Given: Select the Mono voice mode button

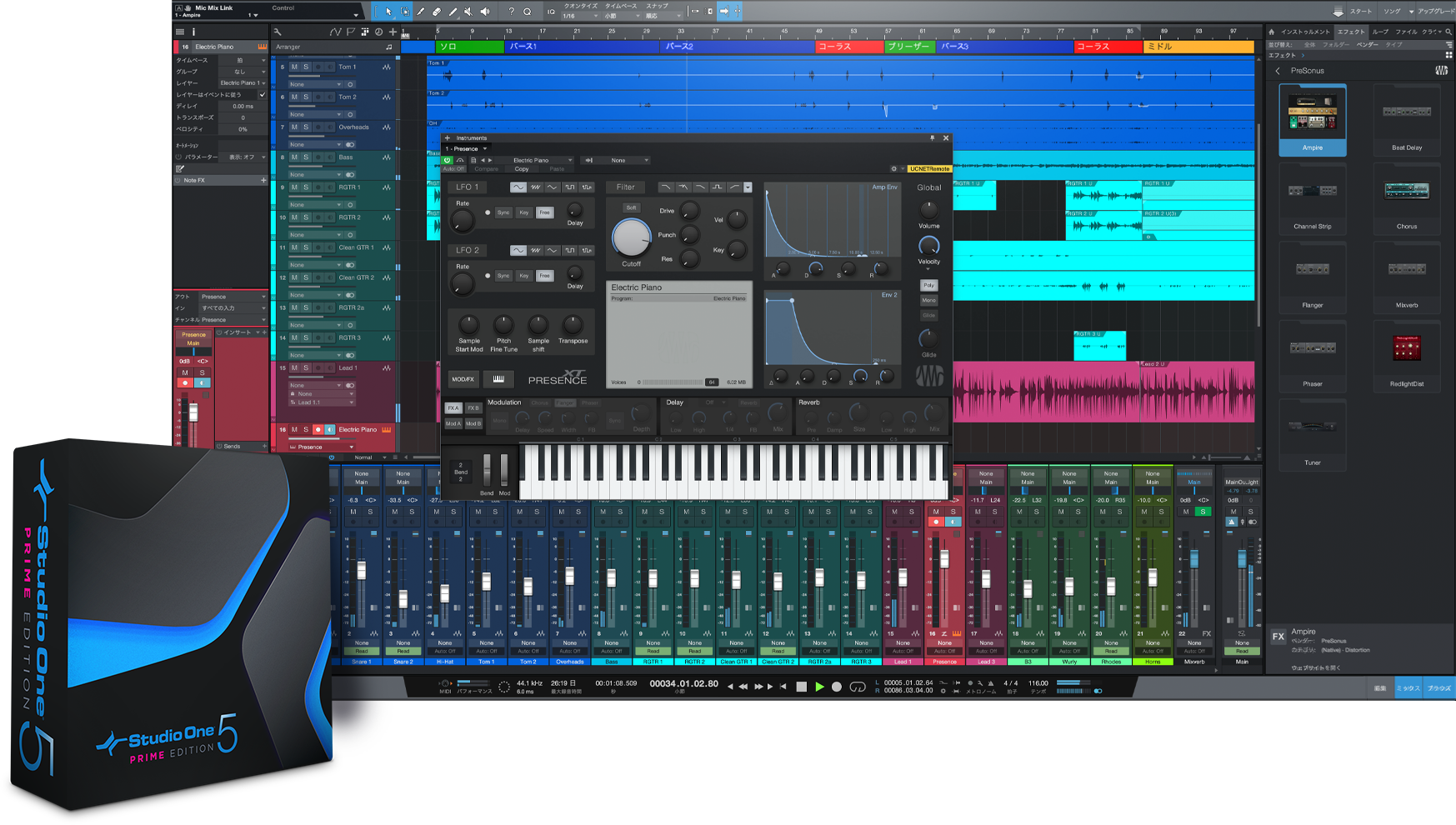Looking at the screenshot, I should 928,300.
